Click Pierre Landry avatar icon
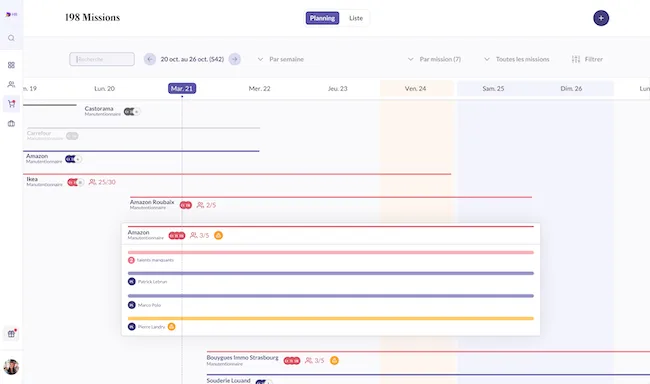This screenshot has width=650, height=384. pos(132,327)
